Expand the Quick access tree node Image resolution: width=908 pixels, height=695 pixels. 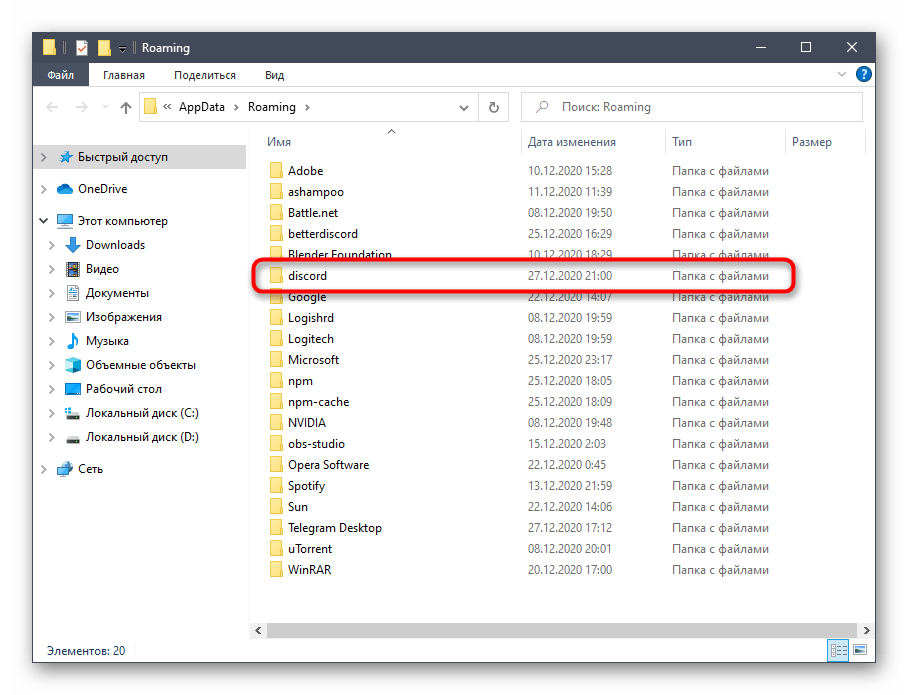44,157
